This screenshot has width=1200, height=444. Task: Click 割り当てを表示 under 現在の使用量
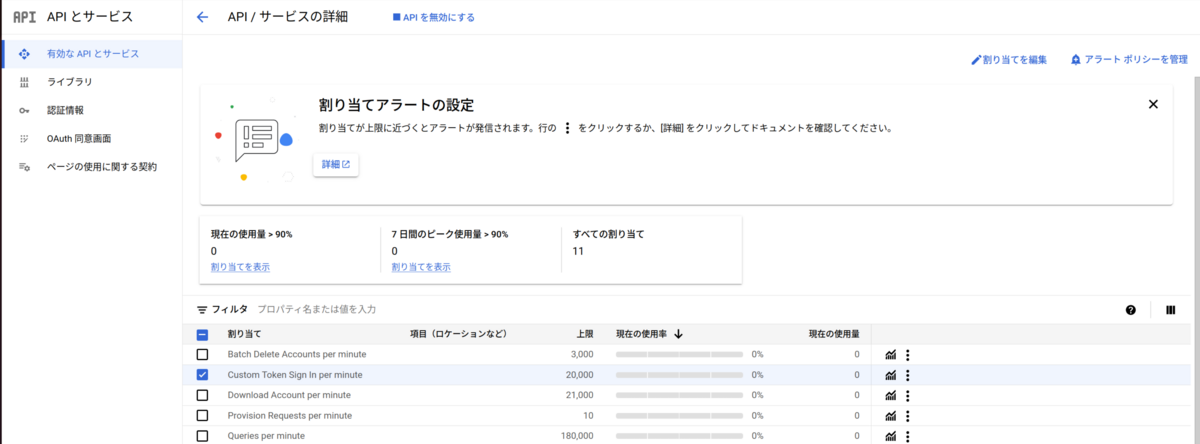coord(240,267)
